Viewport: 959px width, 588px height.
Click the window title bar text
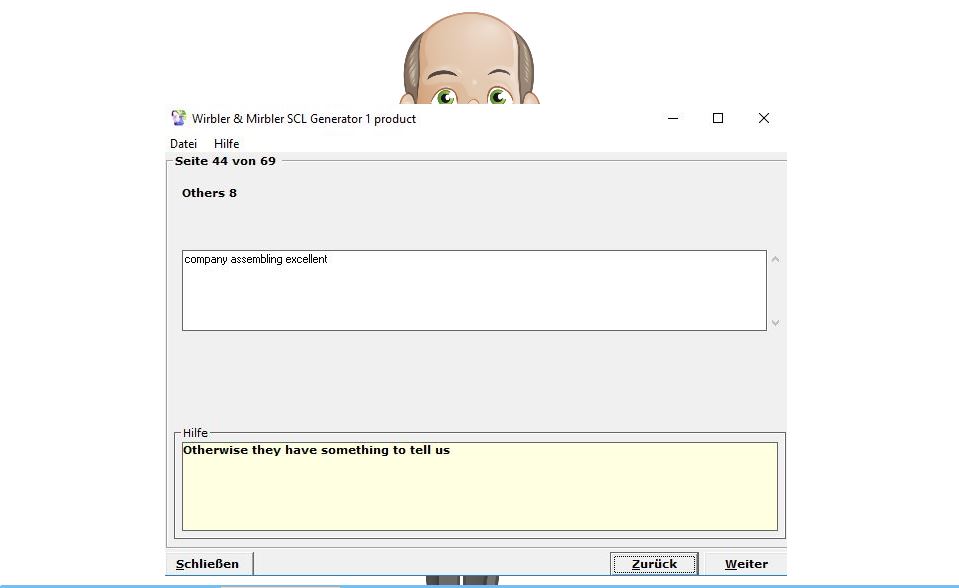point(304,118)
